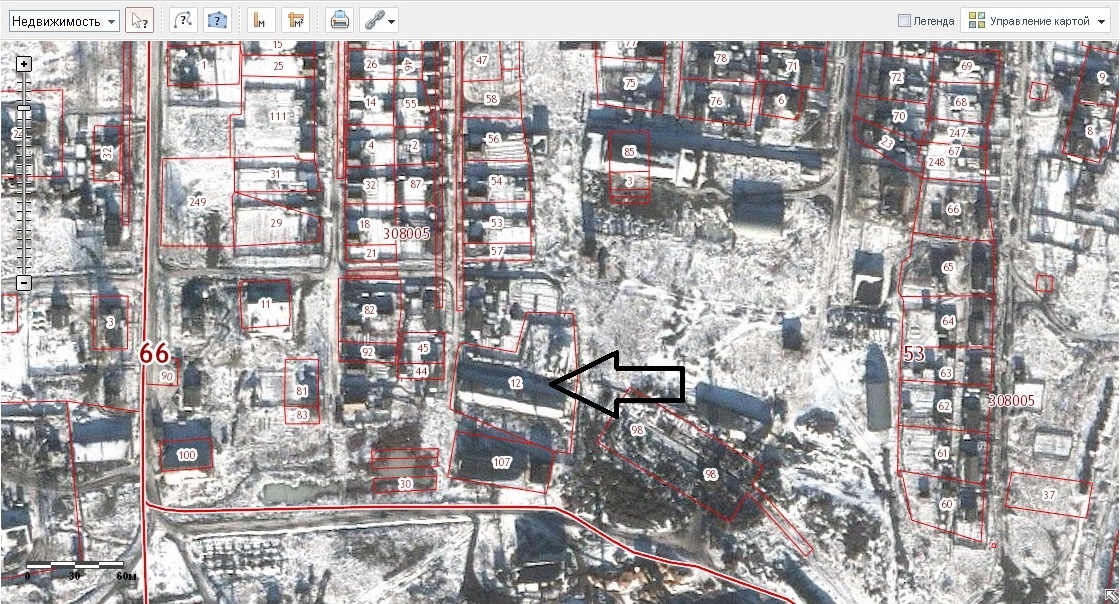Click parcel number 248

[936, 162]
